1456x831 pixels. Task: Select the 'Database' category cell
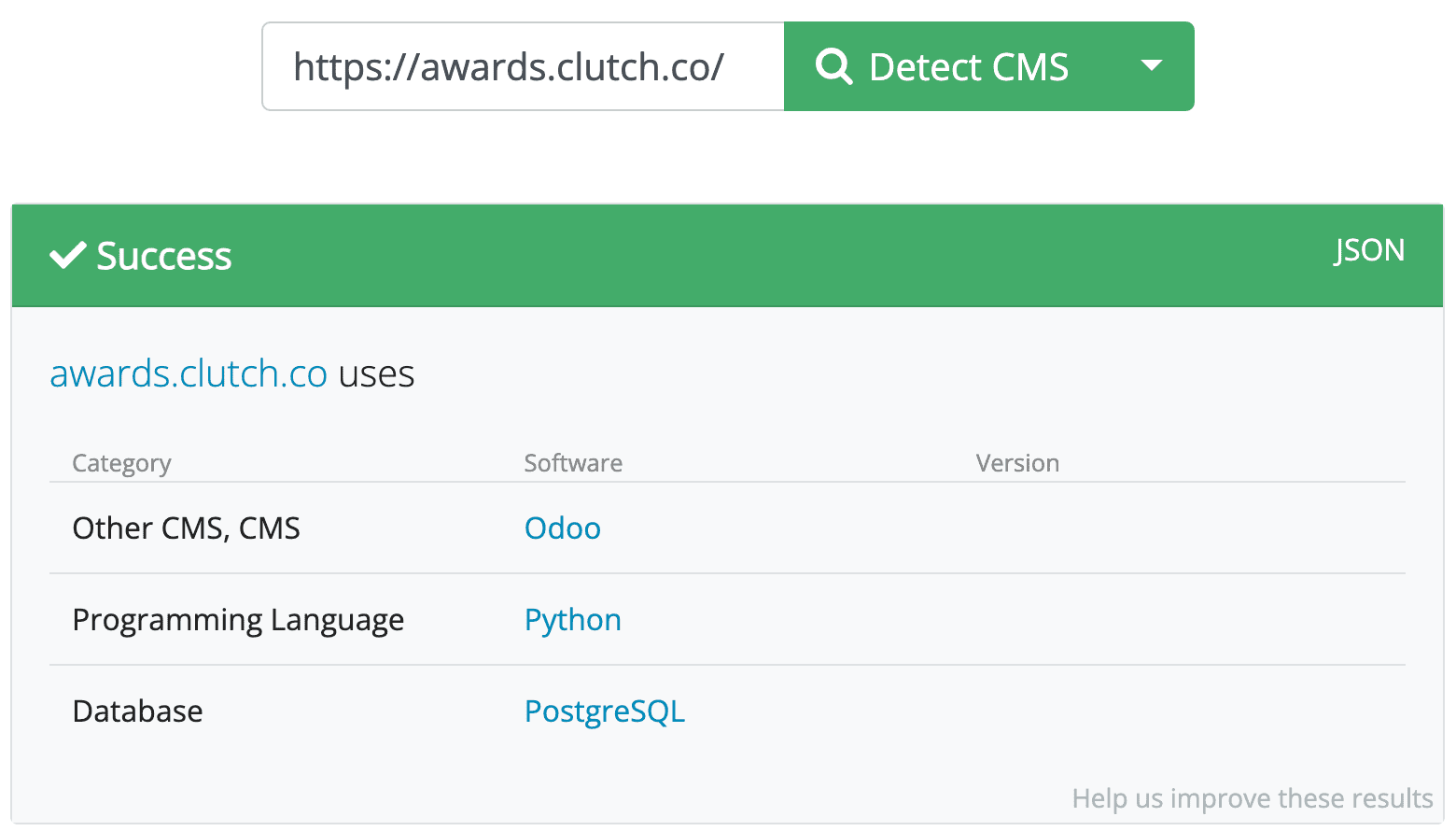point(138,711)
